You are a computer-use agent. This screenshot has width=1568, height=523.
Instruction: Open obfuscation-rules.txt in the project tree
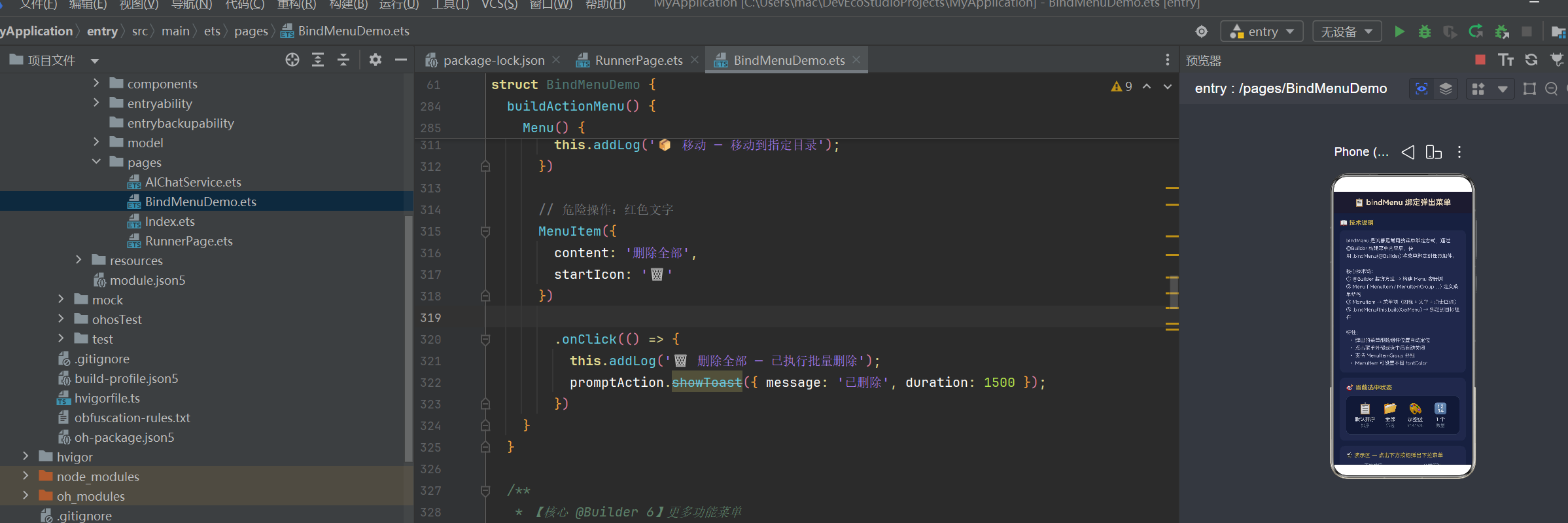(132, 418)
